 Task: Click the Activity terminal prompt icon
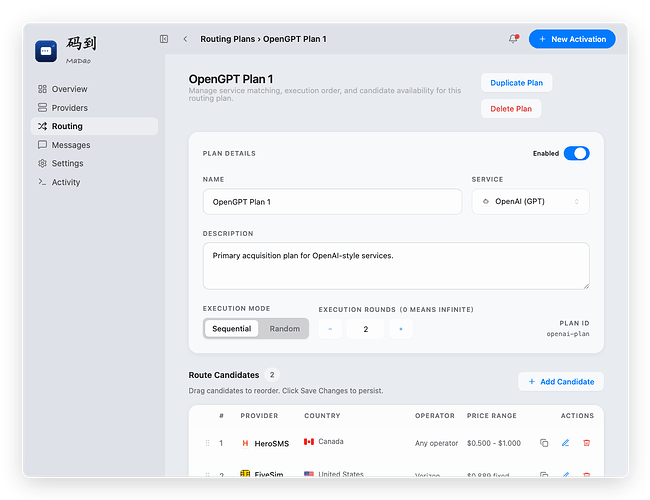(x=42, y=182)
